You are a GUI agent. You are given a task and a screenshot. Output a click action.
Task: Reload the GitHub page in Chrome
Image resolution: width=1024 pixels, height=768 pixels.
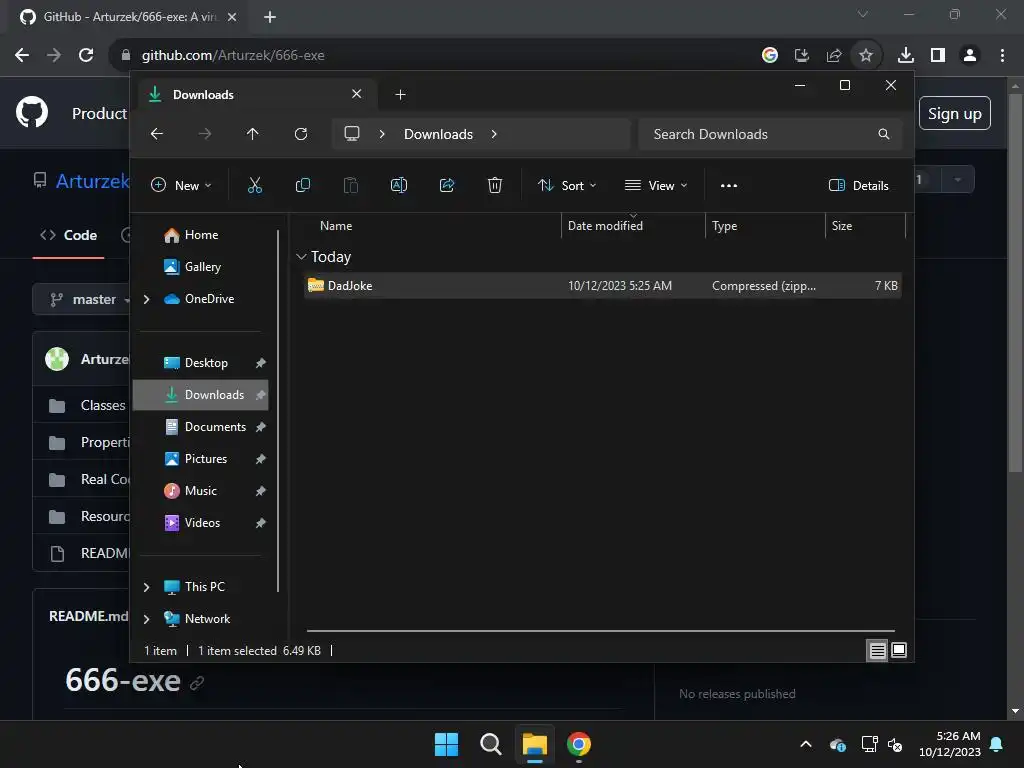tap(86, 56)
